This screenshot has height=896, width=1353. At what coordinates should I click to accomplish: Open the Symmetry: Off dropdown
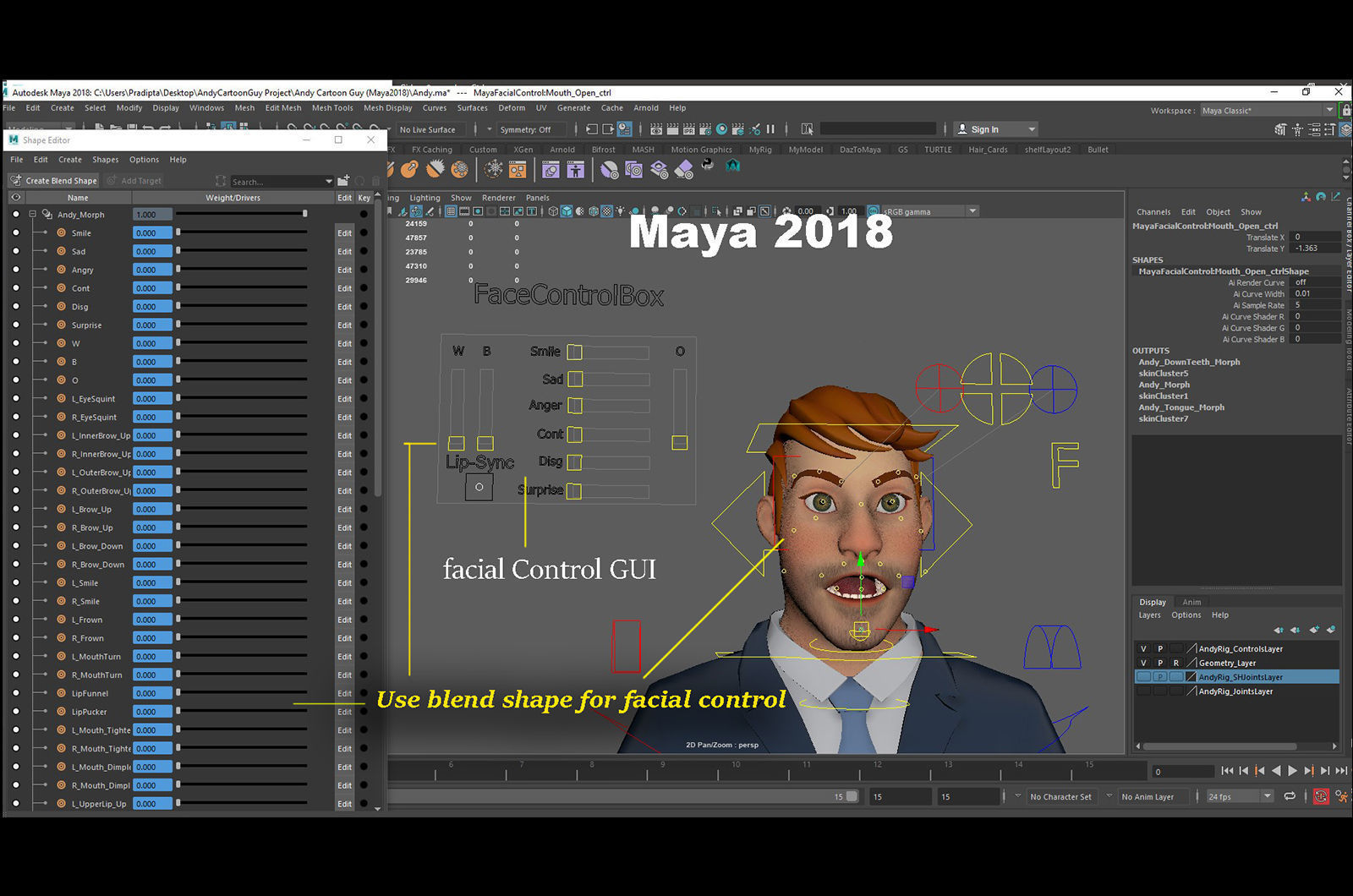[530, 129]
